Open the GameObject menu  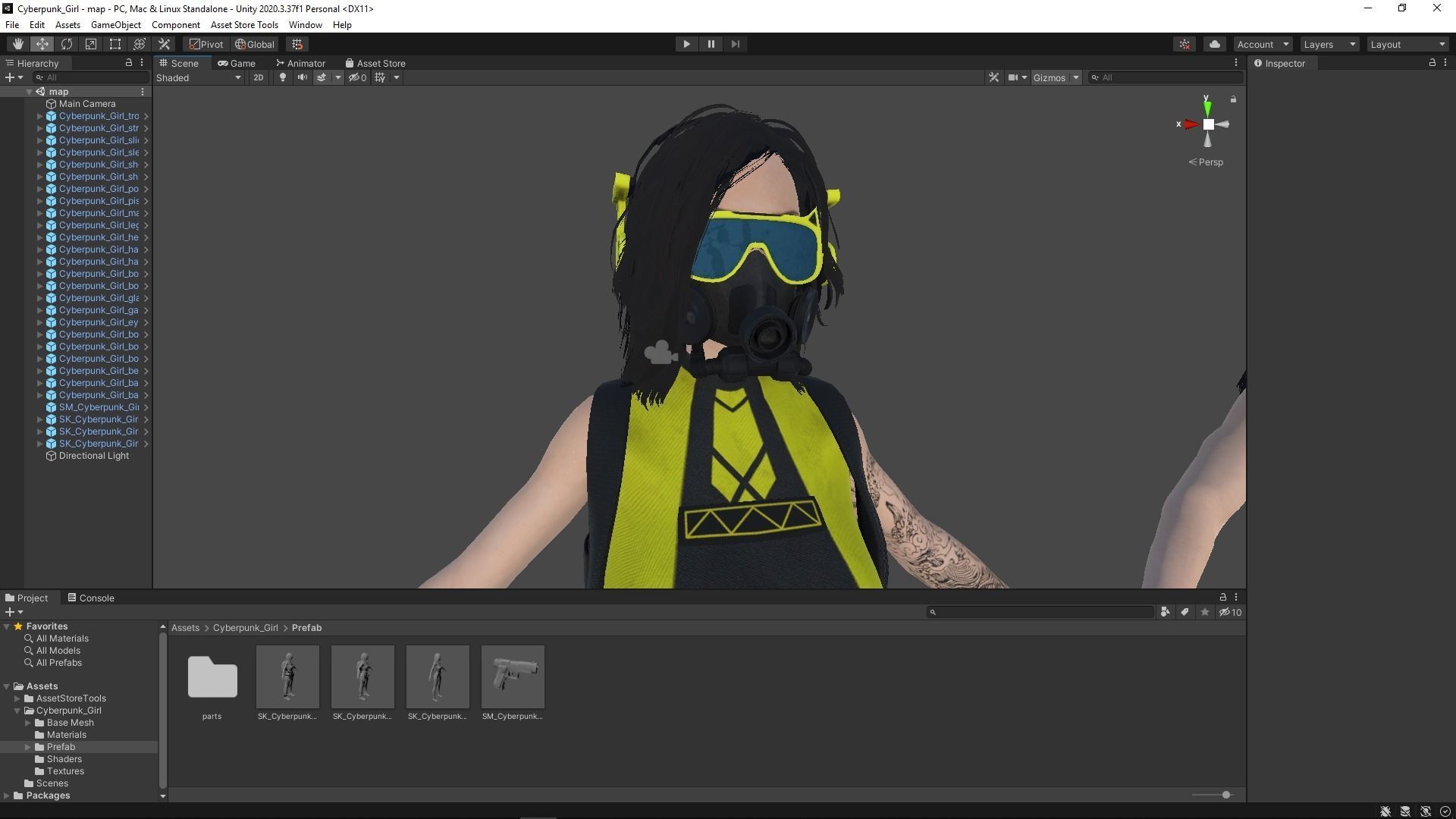(x=116, y=24)
